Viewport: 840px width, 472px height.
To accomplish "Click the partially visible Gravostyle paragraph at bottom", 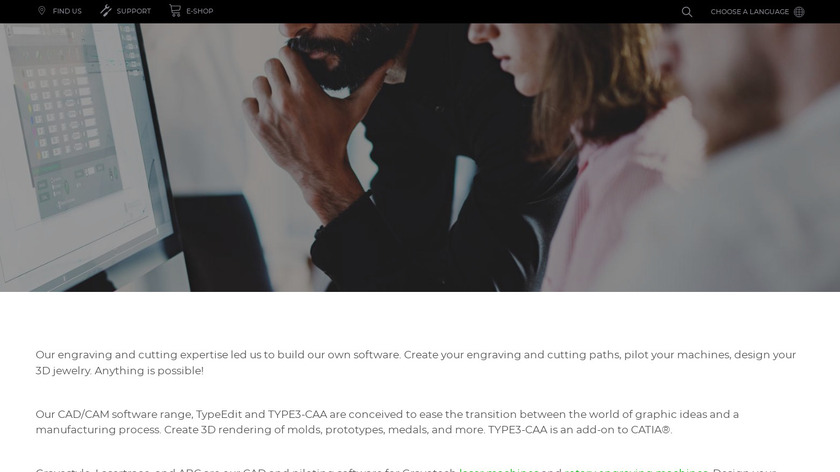I will point(406,469).
